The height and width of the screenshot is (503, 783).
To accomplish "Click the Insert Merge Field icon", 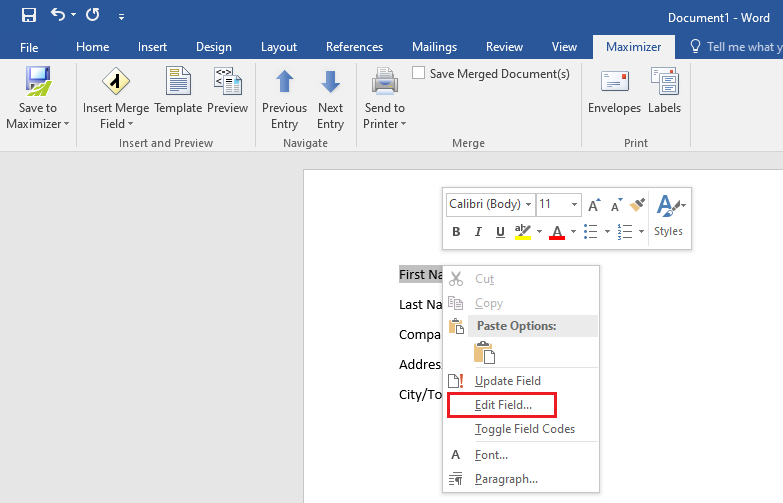I will pos(118,82).
